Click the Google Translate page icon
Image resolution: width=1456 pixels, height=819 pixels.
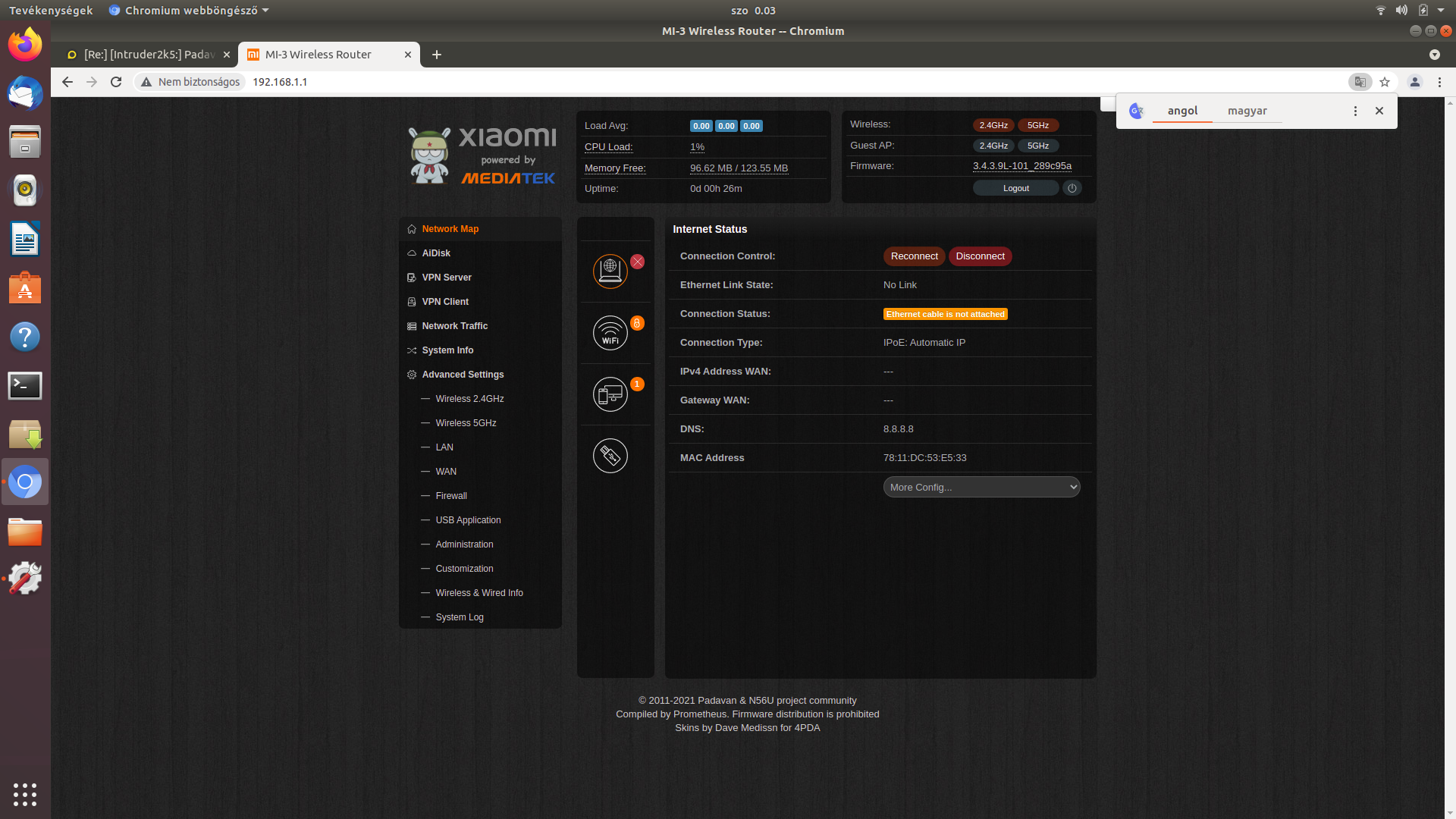point(1360,82)
